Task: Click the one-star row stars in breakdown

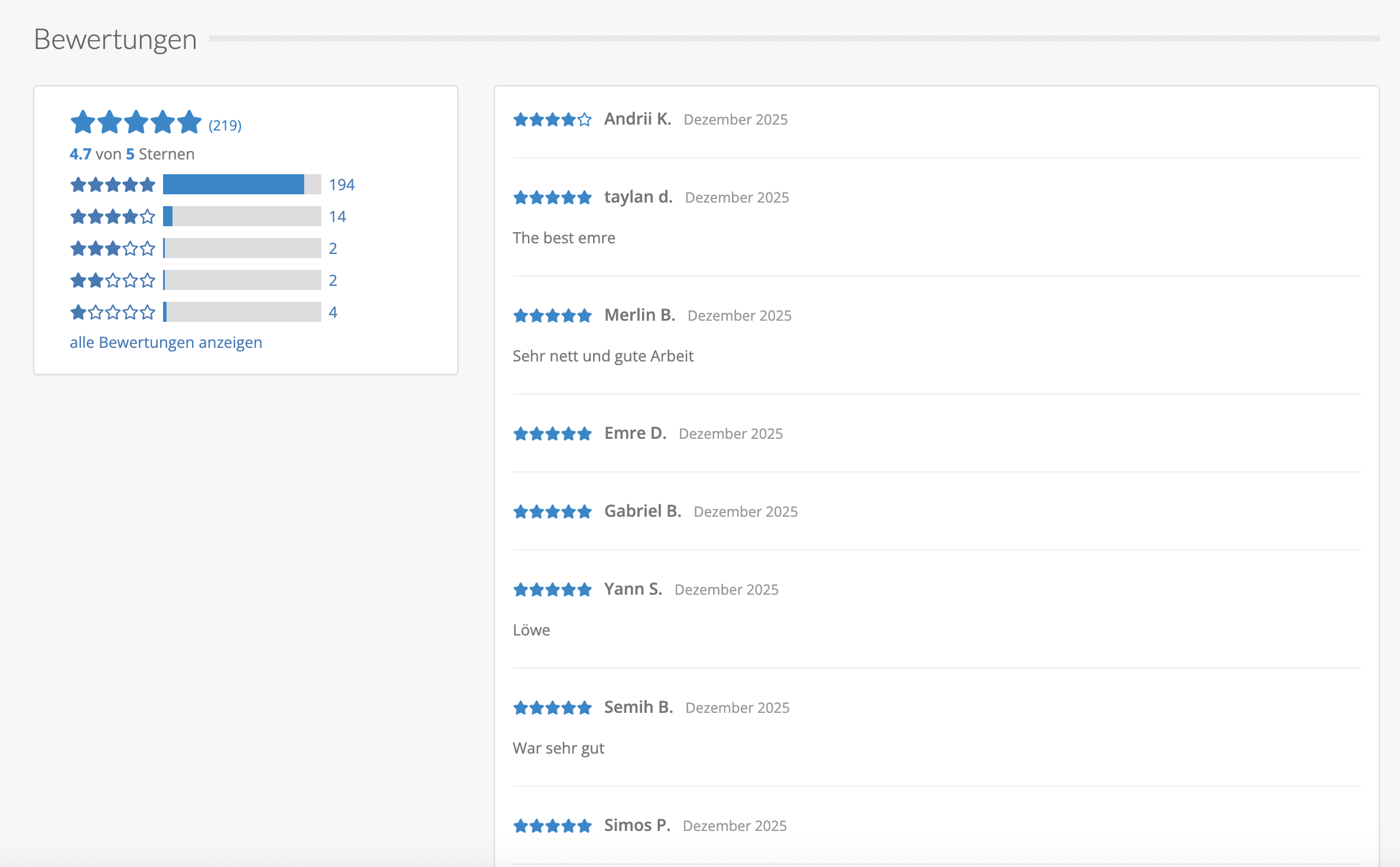Action: click(112, 312)
